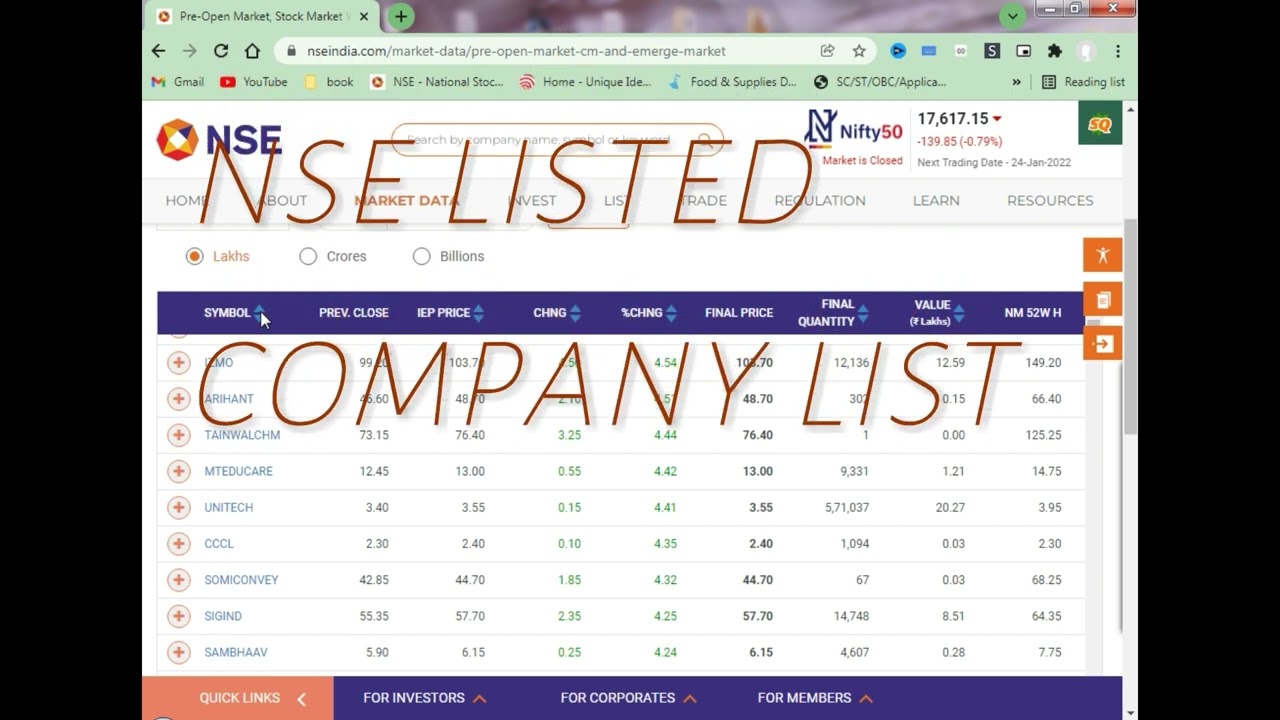This screenshot has height=720, width=1280.
Task: Share this page icon in address bar
Action: point(828,51)
